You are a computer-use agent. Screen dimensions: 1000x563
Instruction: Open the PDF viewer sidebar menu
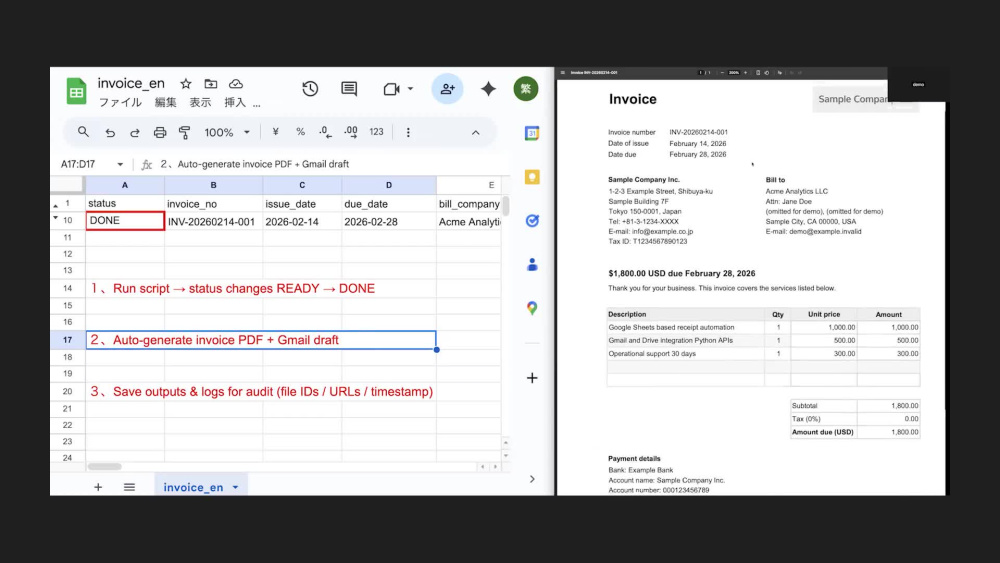tap(562, 73)
